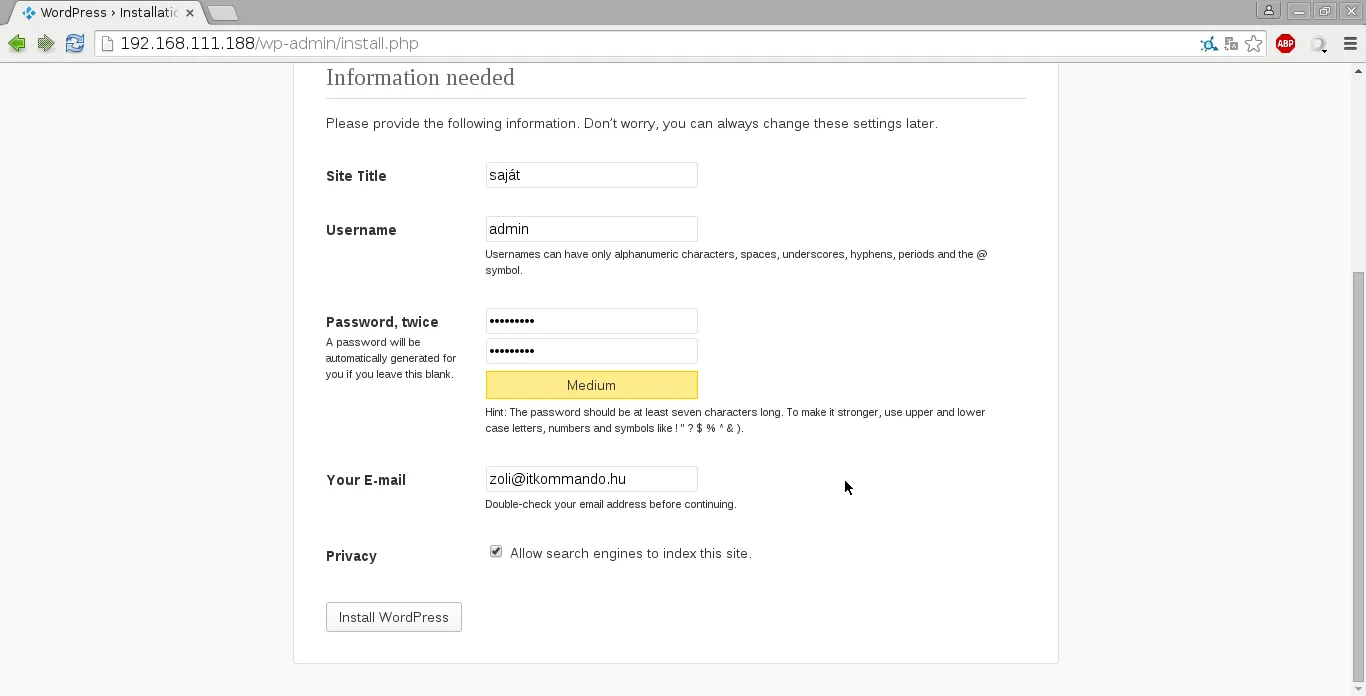Open the browser hamburger menu
Viewport: 1366px width, 696px height.
click(x=1350, y=44)
